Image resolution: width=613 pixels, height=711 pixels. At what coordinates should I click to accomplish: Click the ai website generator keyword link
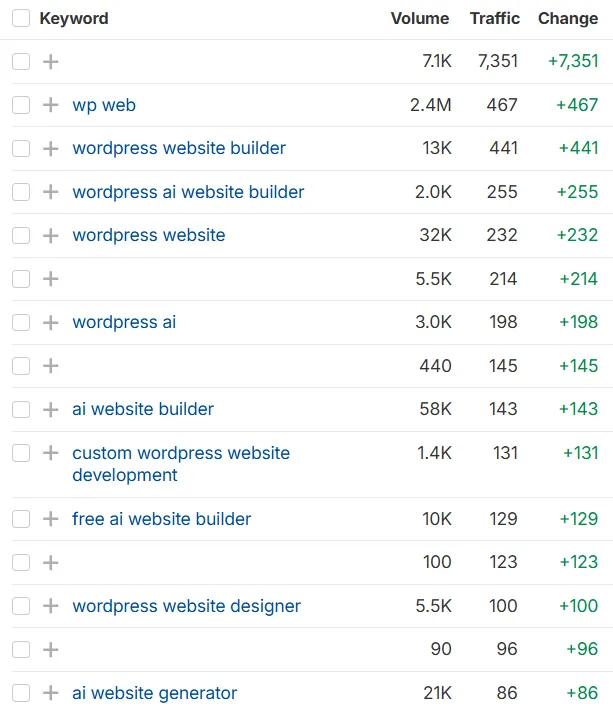(155, 693)
